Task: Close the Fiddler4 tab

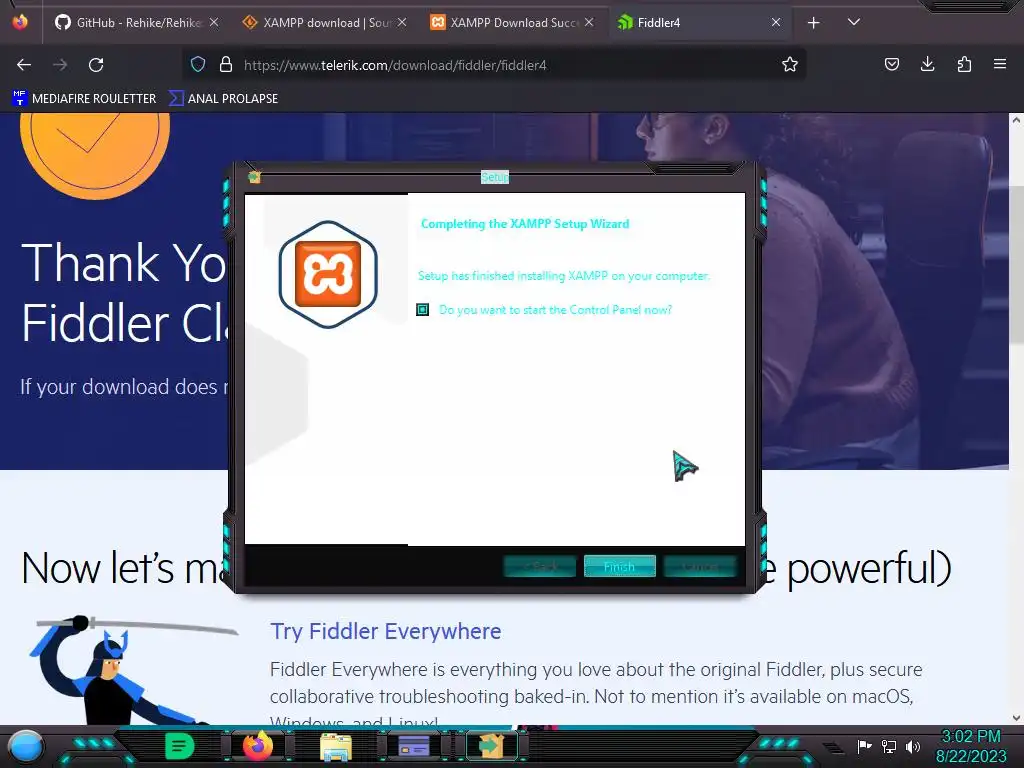Action: point(776,22)
